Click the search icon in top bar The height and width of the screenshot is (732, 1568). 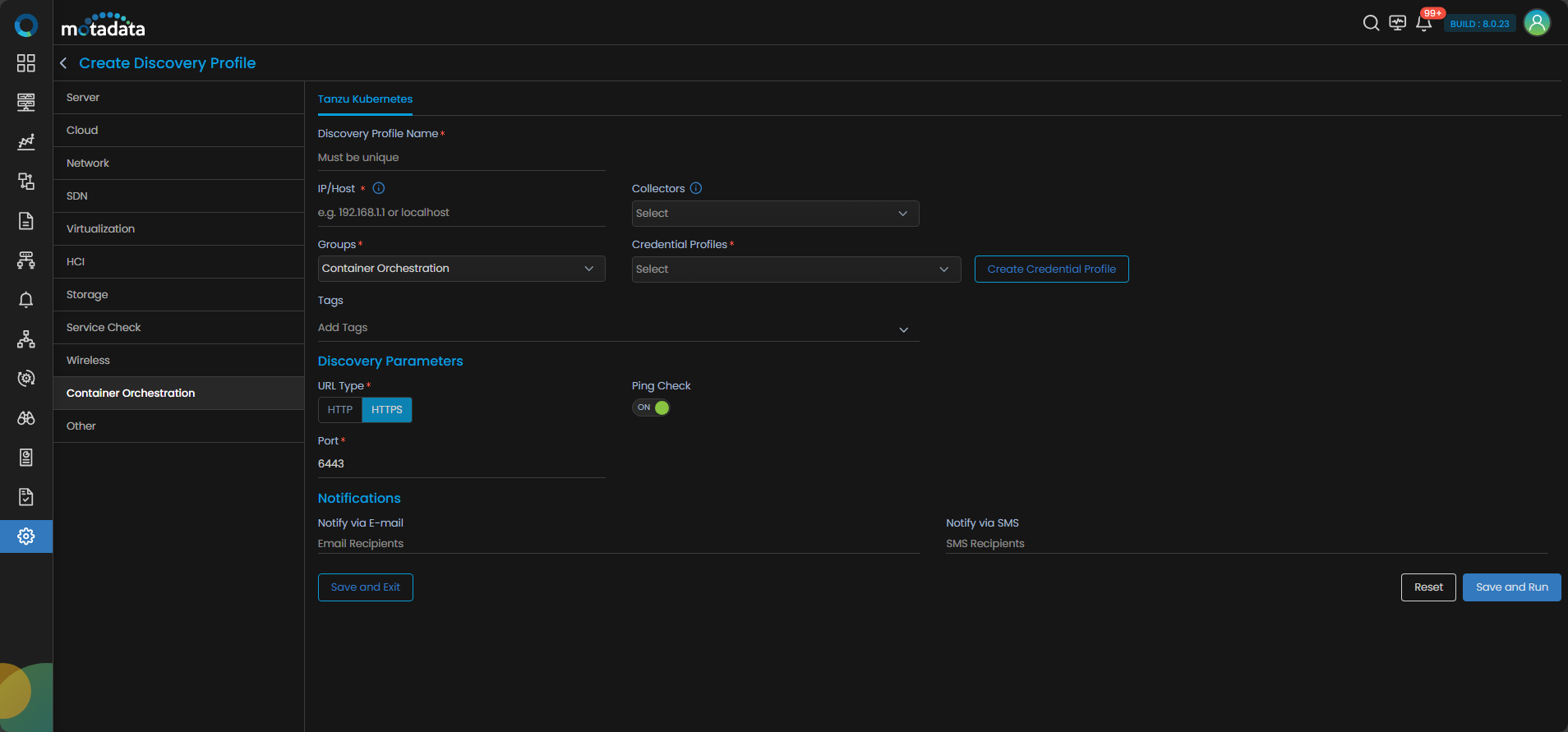pyautogui.click(x=1371, y=23)
